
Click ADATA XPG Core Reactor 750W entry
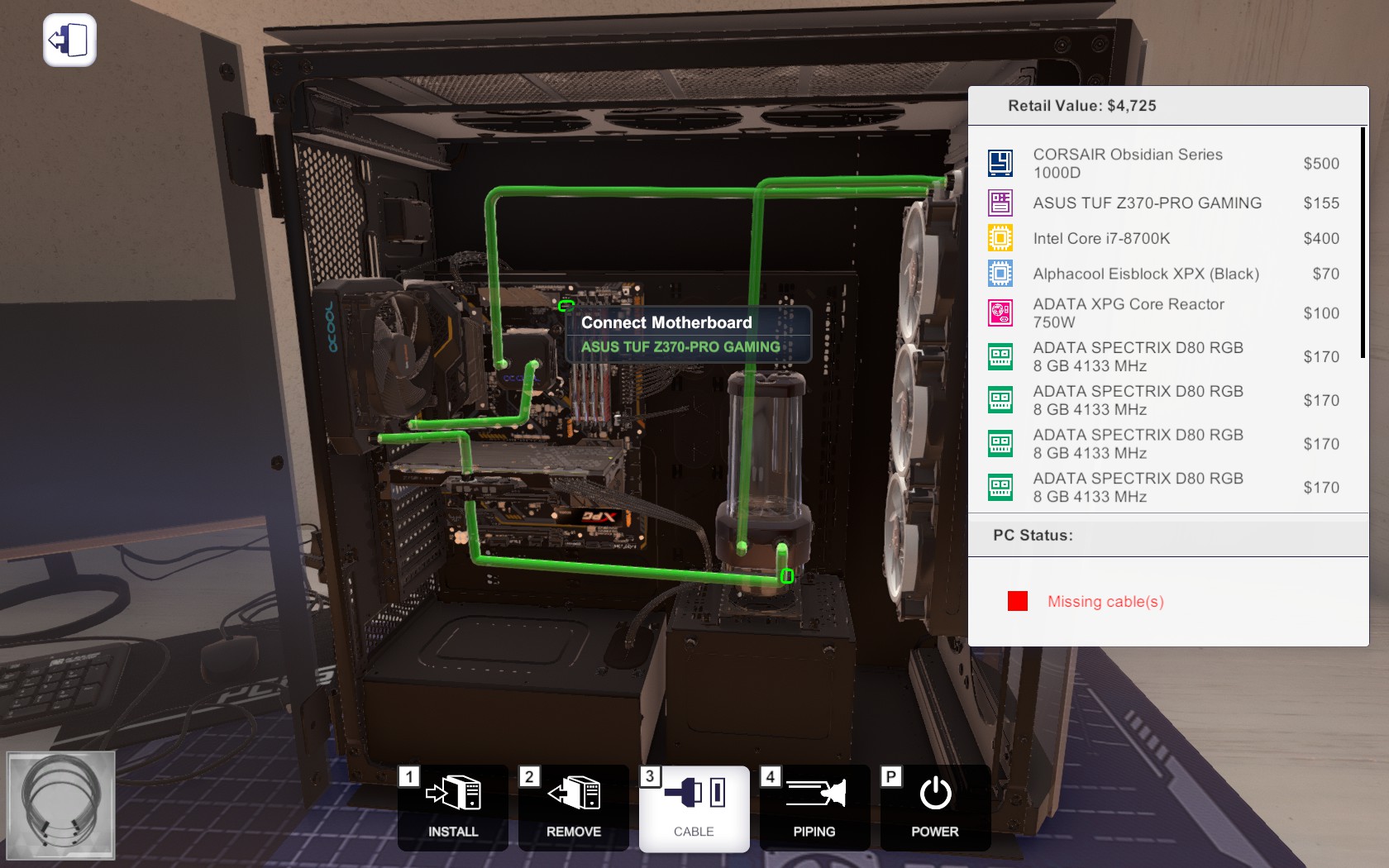click(x=1129, y=313)
